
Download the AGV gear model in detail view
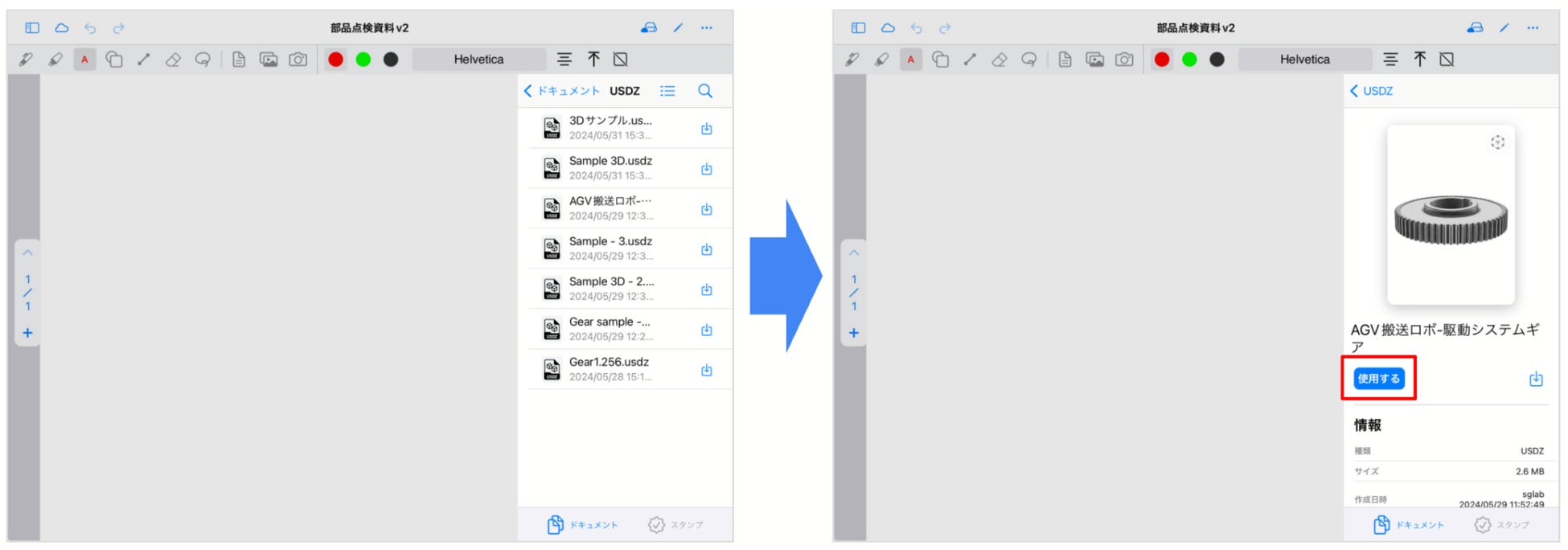1536,379
